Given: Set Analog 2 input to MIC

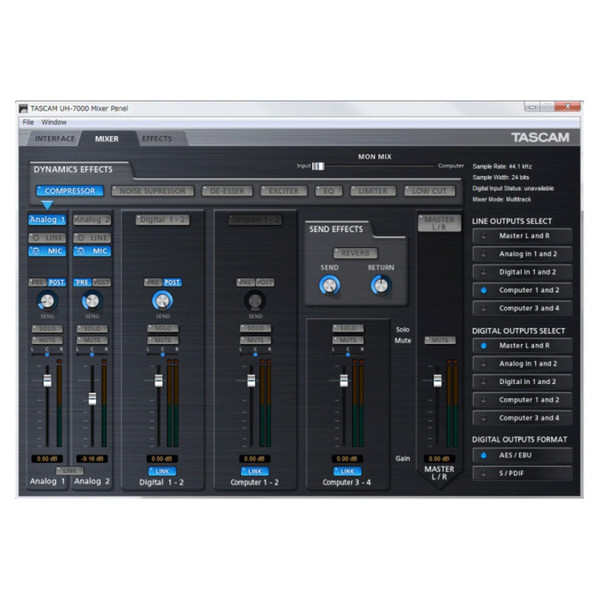Looking at the screenshot, I should point(92,251).
